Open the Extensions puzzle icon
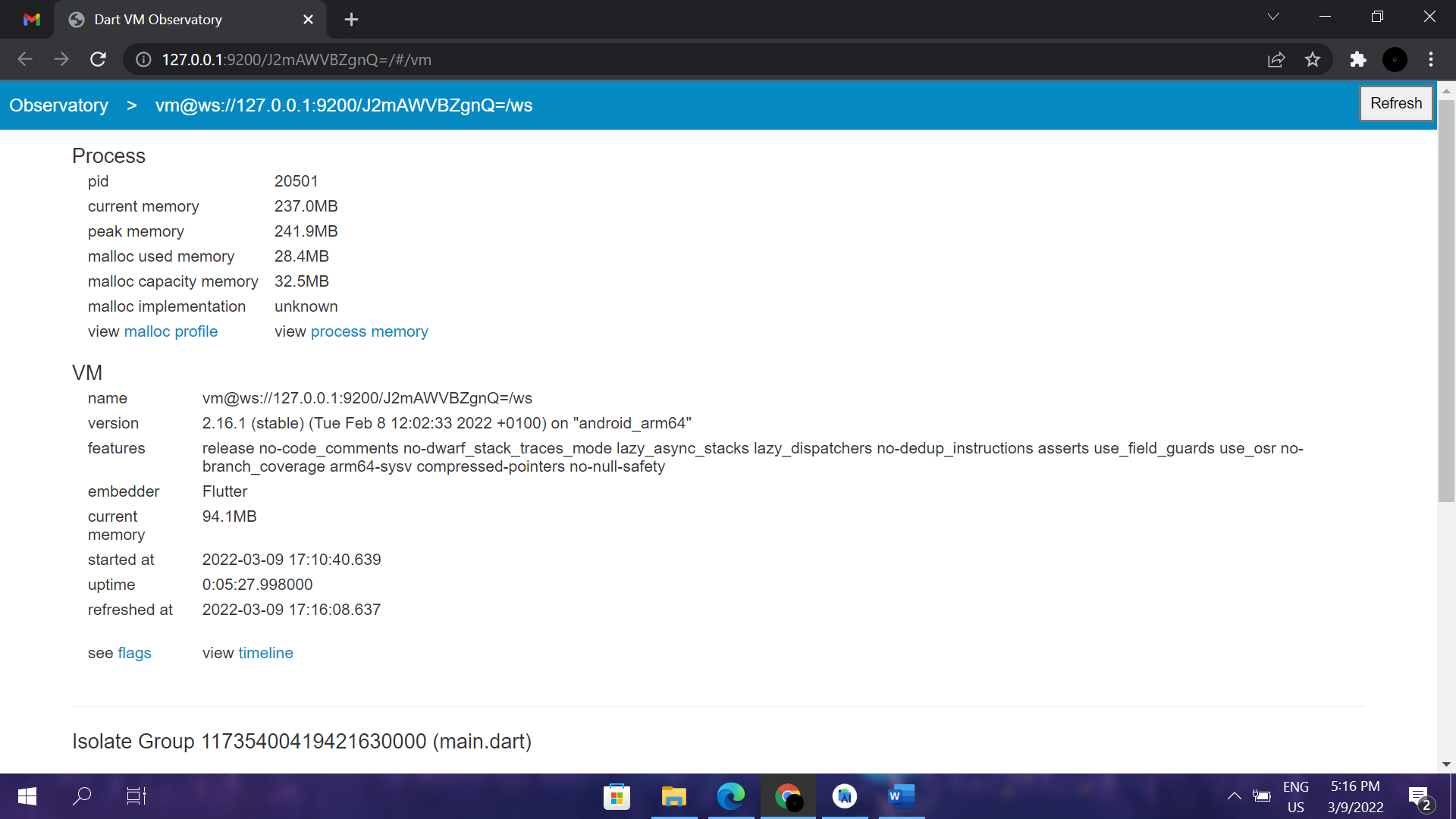Image resolution: width=1456 pixels, height=819 pixels. click(x=1358, y=59)
